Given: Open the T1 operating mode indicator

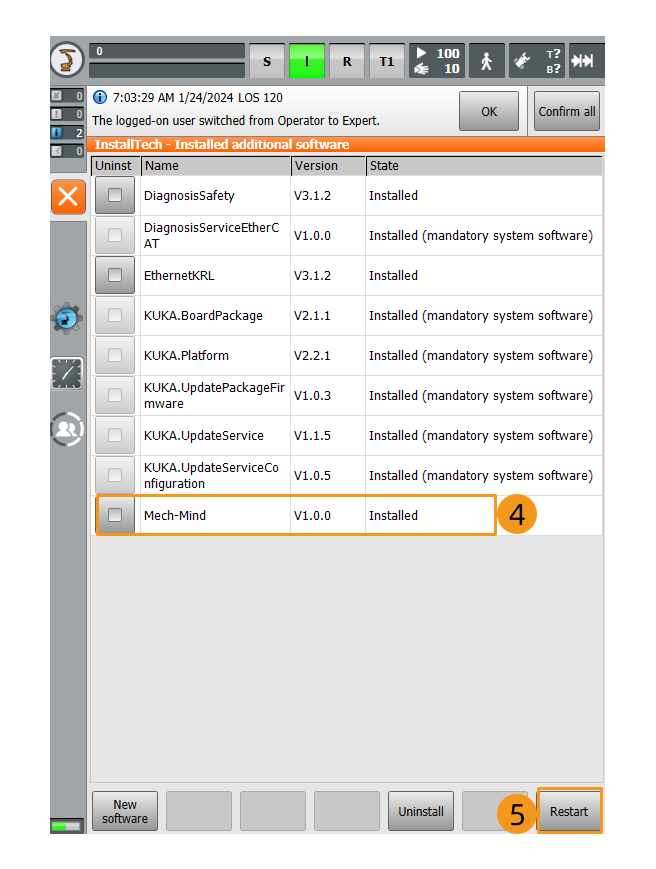Looking at the screenshot, I should 387,60.
